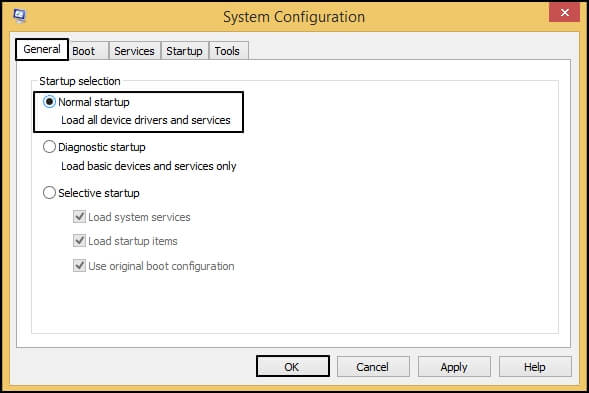Open the Services tab
The height and width of the screenshot is (393, 589).
point(134,51)
